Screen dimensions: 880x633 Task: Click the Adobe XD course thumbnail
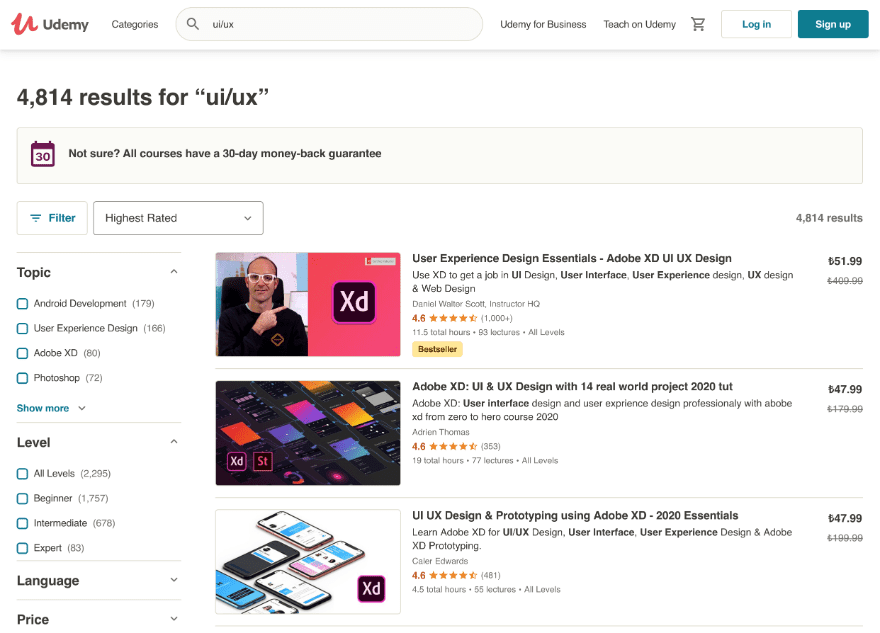click(x=307, y=433)
